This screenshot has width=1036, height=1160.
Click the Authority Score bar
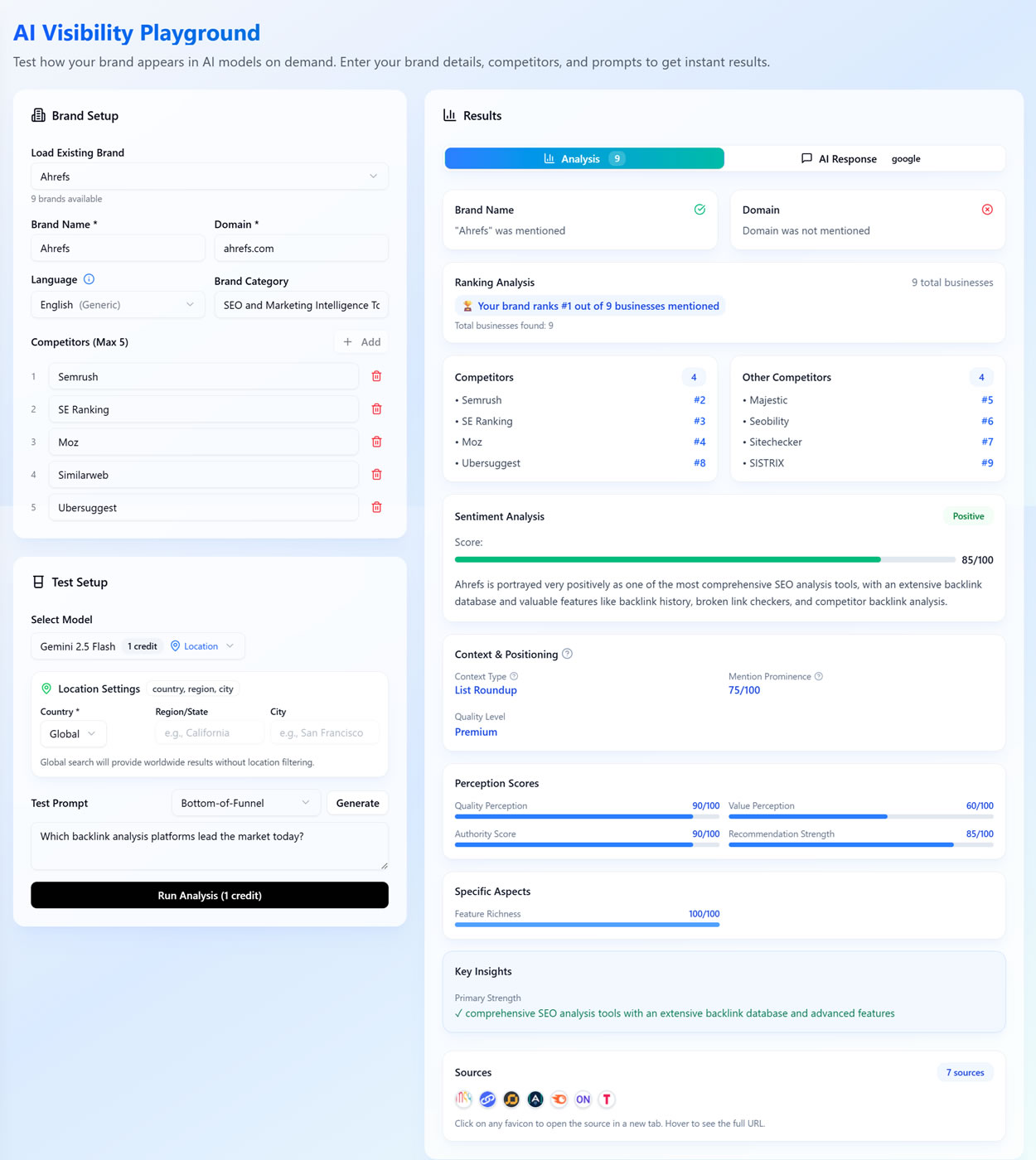587,844
